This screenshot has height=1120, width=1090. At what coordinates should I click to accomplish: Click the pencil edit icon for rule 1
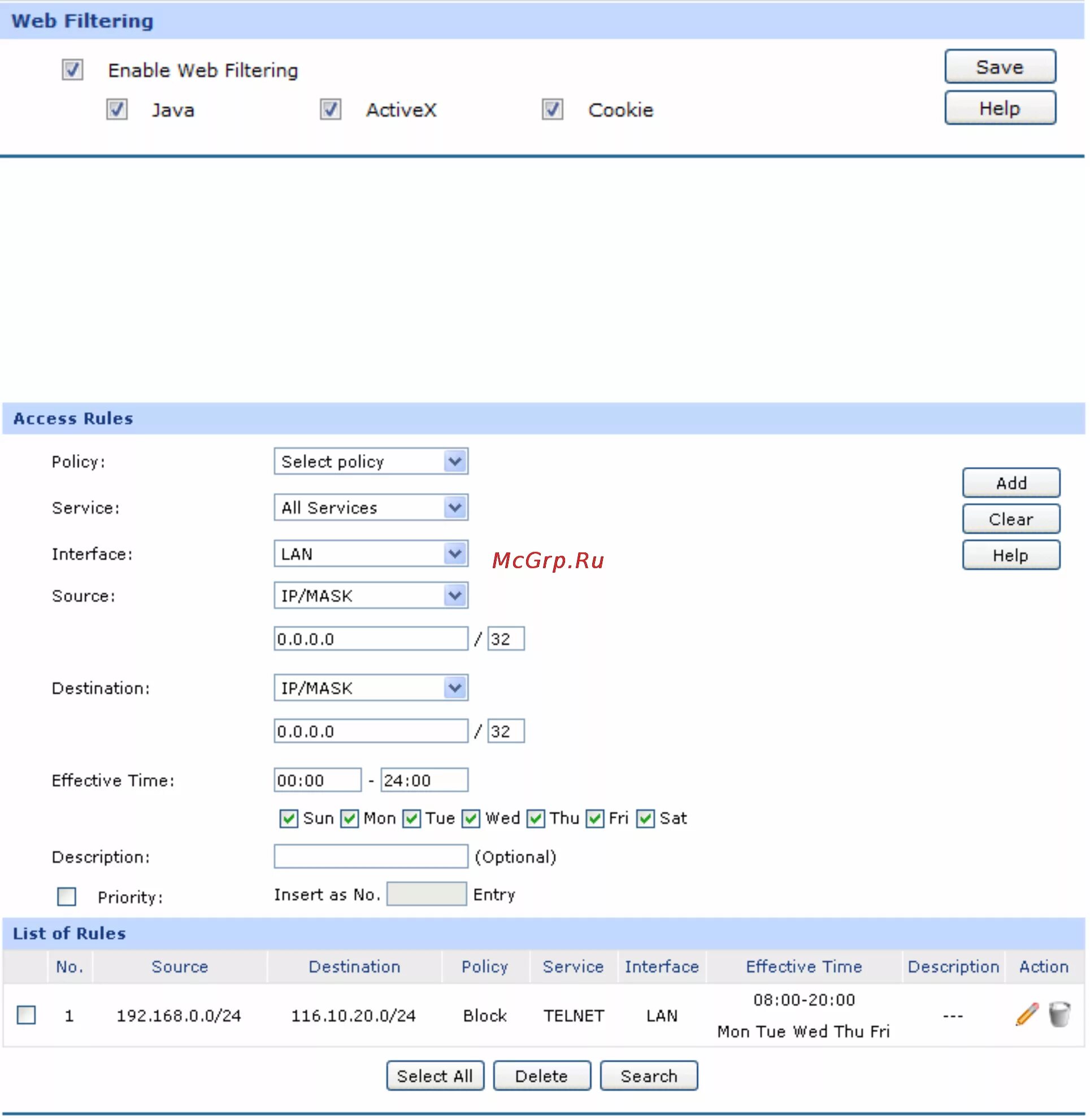(x=1027, y=1015)
